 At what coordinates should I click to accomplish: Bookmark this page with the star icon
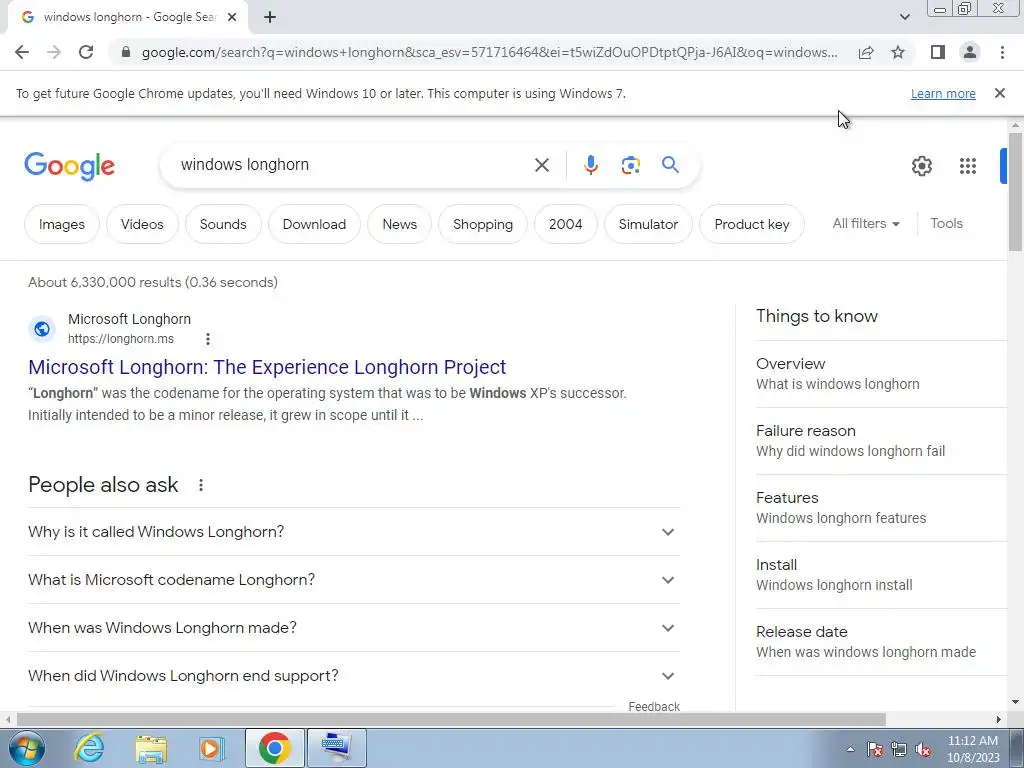tap(898, 52)
